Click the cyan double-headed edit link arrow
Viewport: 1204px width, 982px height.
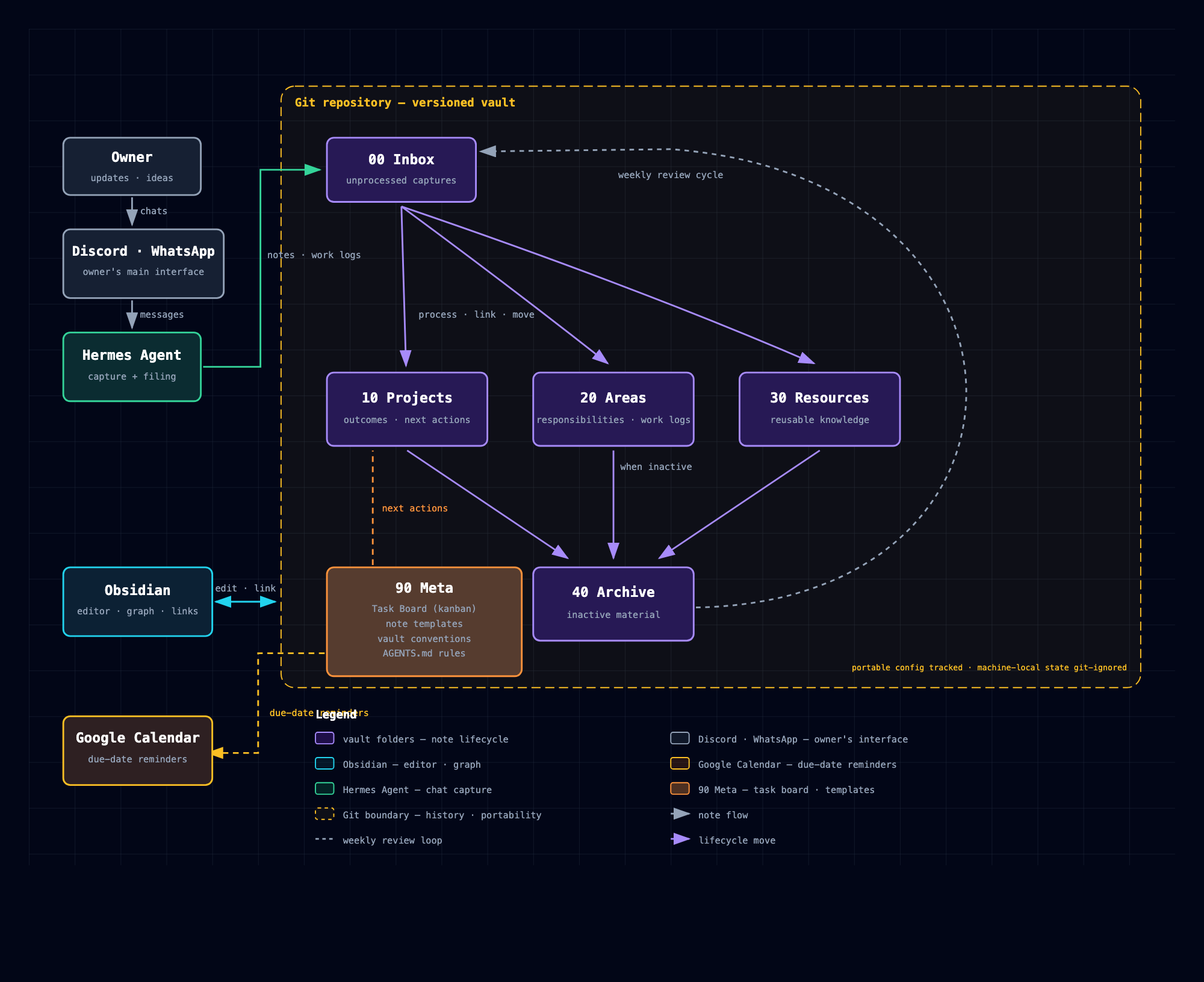(246, 602)
